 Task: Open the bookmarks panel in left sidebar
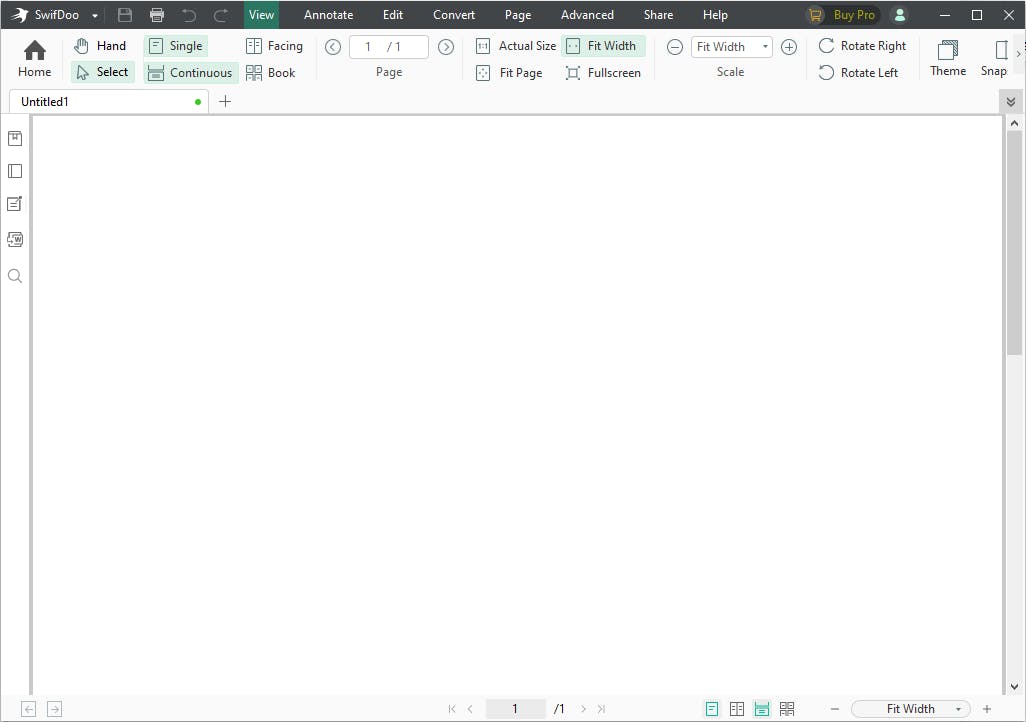click(x=15, y=138)
